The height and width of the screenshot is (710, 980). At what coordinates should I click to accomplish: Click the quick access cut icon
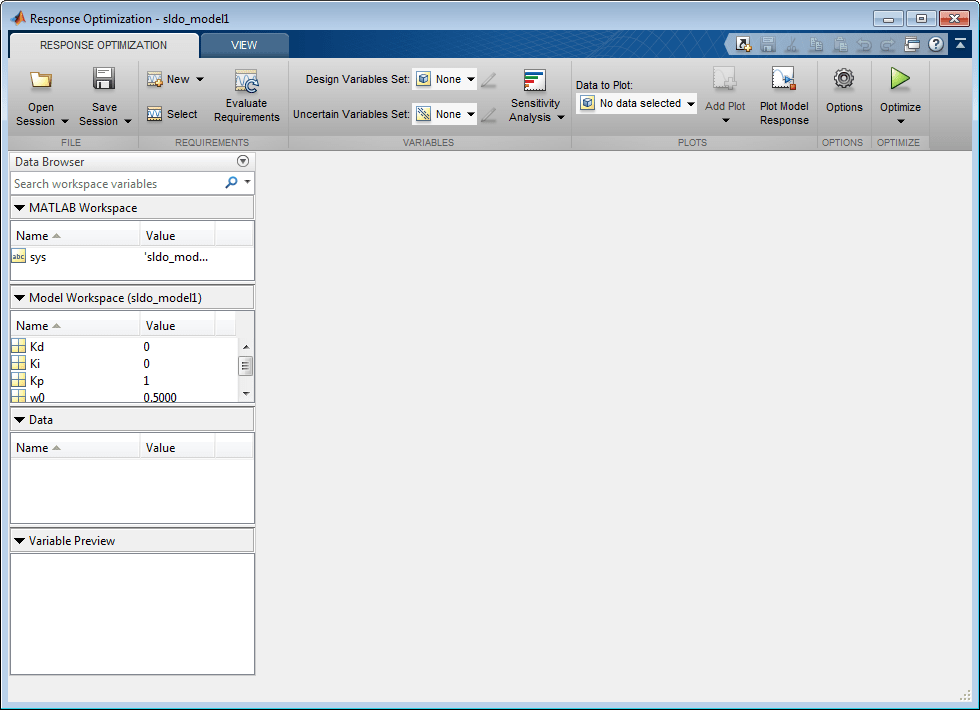tap(791, 44)
